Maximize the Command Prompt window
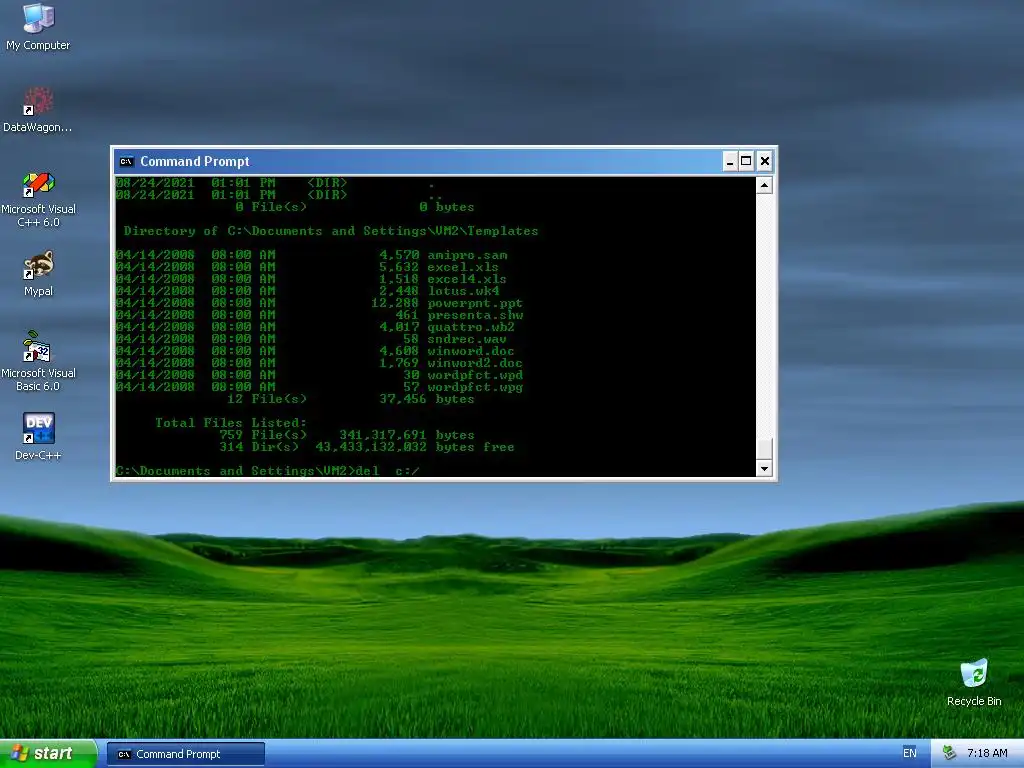The width and height of the screenshot is (1024, 768). pyautogui.click(x=746, y=161)
